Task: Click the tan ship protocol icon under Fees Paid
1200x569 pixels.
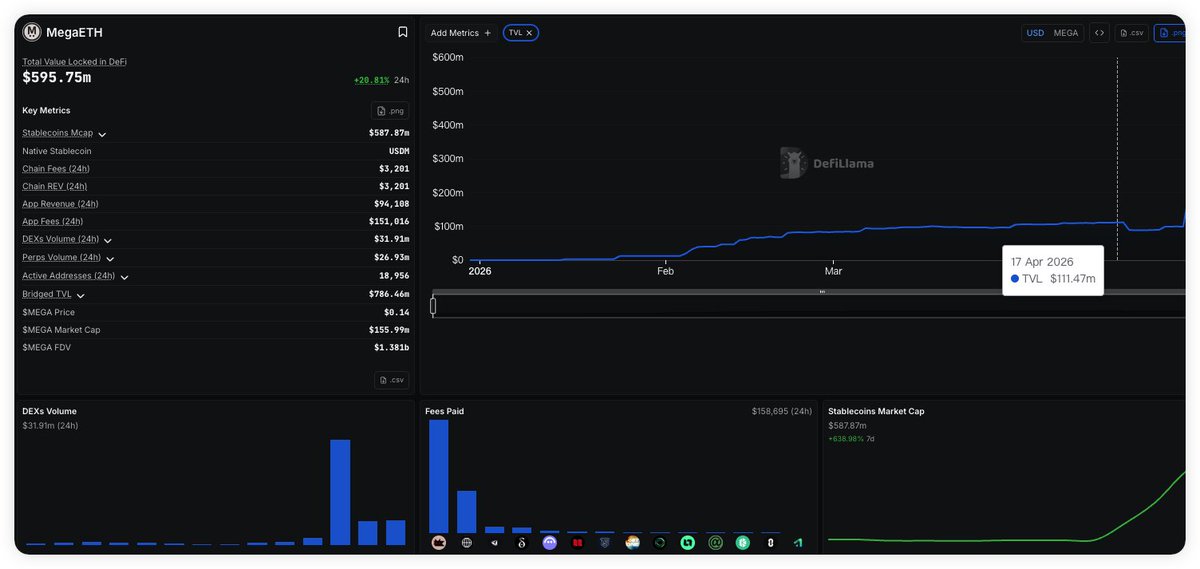Action: click(x=439, y=543)
